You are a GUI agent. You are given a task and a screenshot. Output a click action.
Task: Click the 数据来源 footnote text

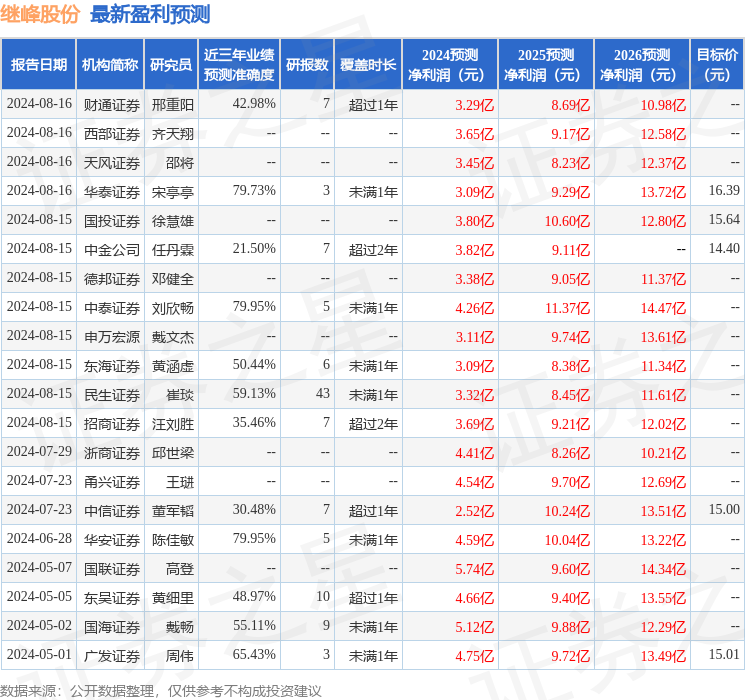pyautogui.click(x=161, y=690)
